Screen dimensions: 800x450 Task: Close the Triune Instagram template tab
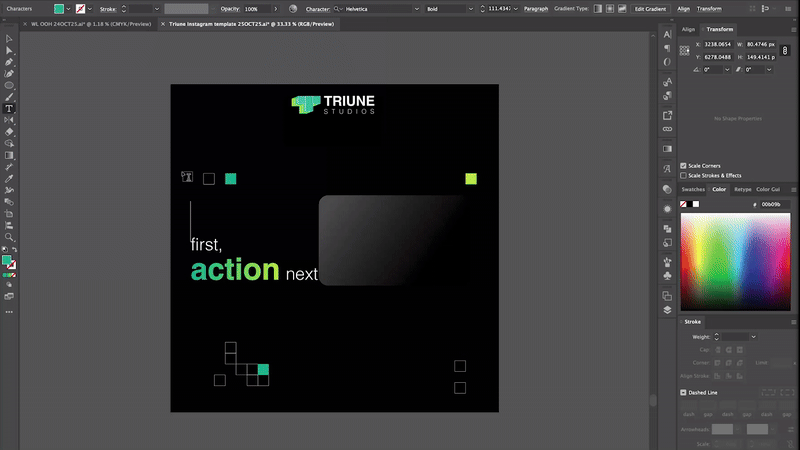click(x=163, y=24)
